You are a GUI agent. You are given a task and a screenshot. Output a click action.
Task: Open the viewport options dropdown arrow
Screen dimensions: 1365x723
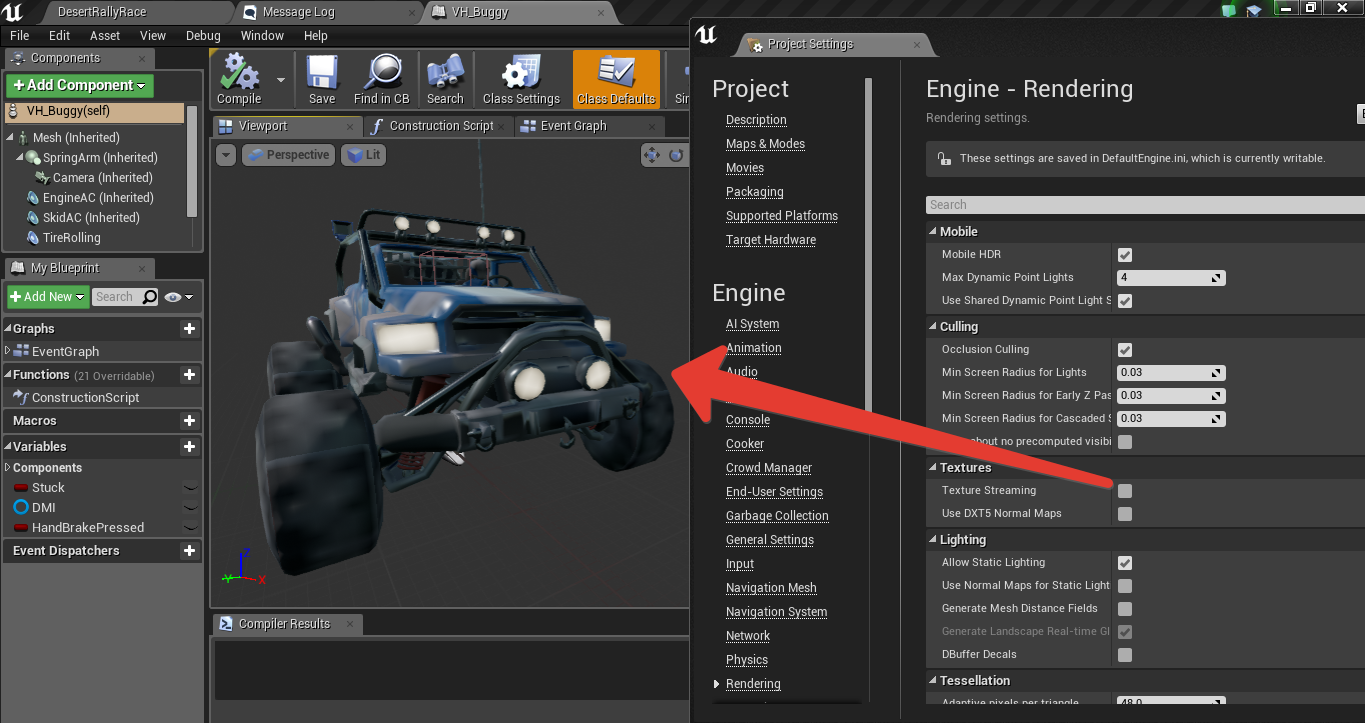pyautogui.click(x=225, y=155)
